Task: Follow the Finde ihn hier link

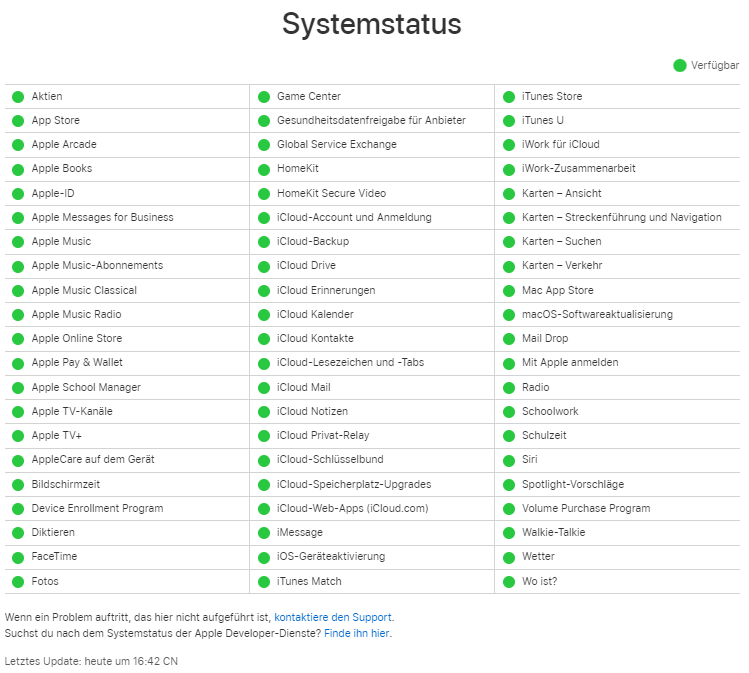Action: pyautogui.click(x=357, y=633)
